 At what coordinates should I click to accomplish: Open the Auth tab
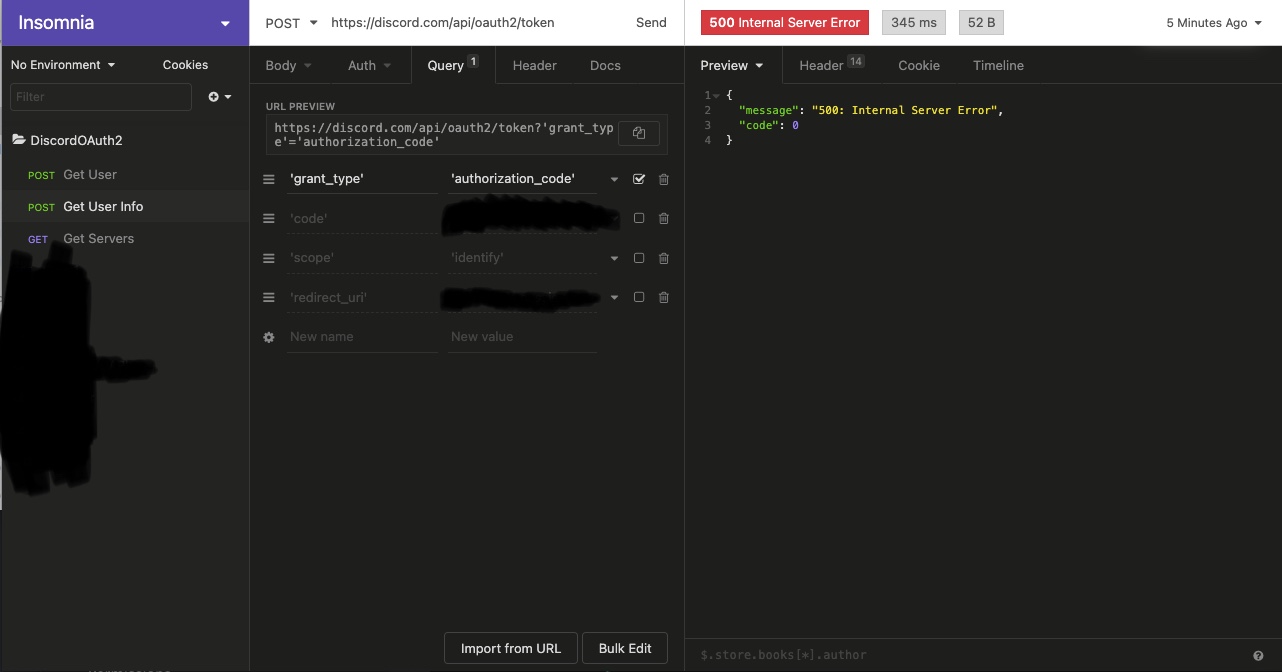tap(368, 65)
